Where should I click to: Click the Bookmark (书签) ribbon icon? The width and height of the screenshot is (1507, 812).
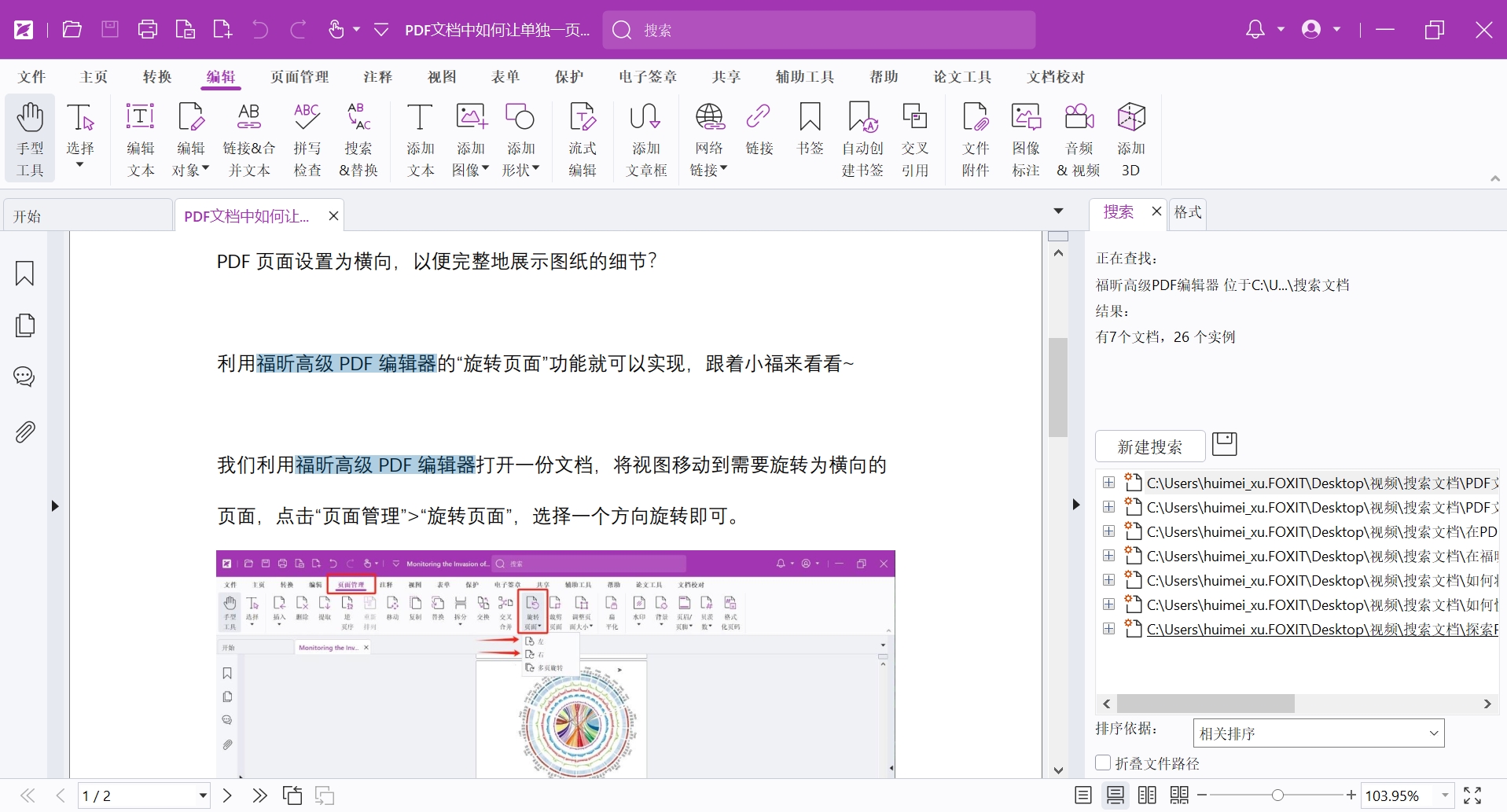810,130
